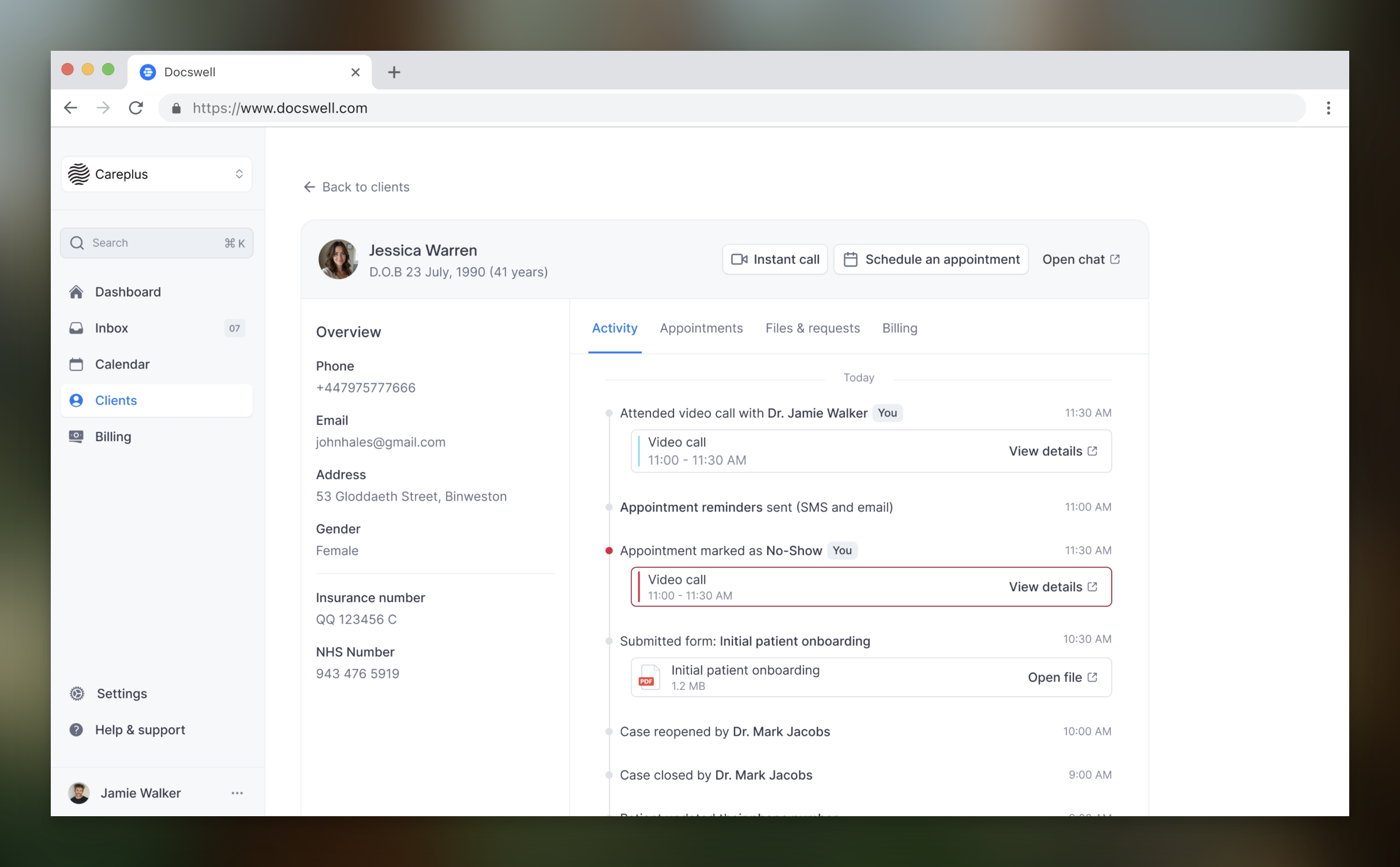Click the Appointment reminders sent entry

click(x=757, y=507)
